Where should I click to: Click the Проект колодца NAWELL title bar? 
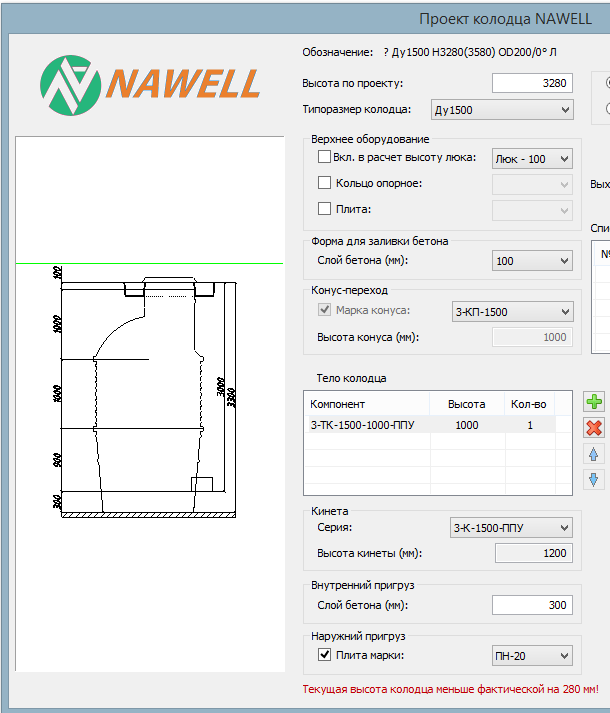pyautogui.click(x=305, y=19)
